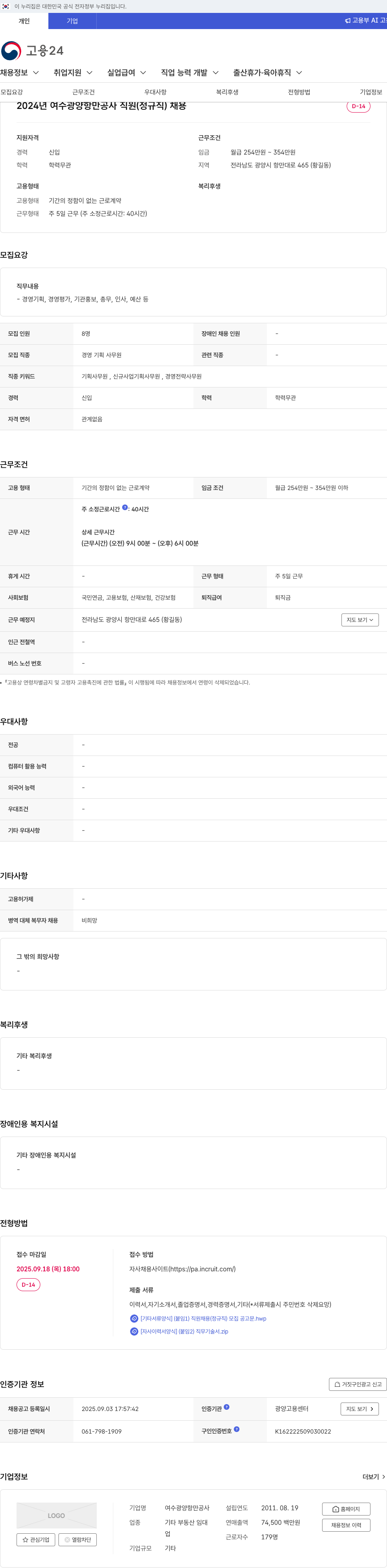Switch to the 기업 tab
The height and width of the screenshot is (1568, 387).
tap(72, 21)
